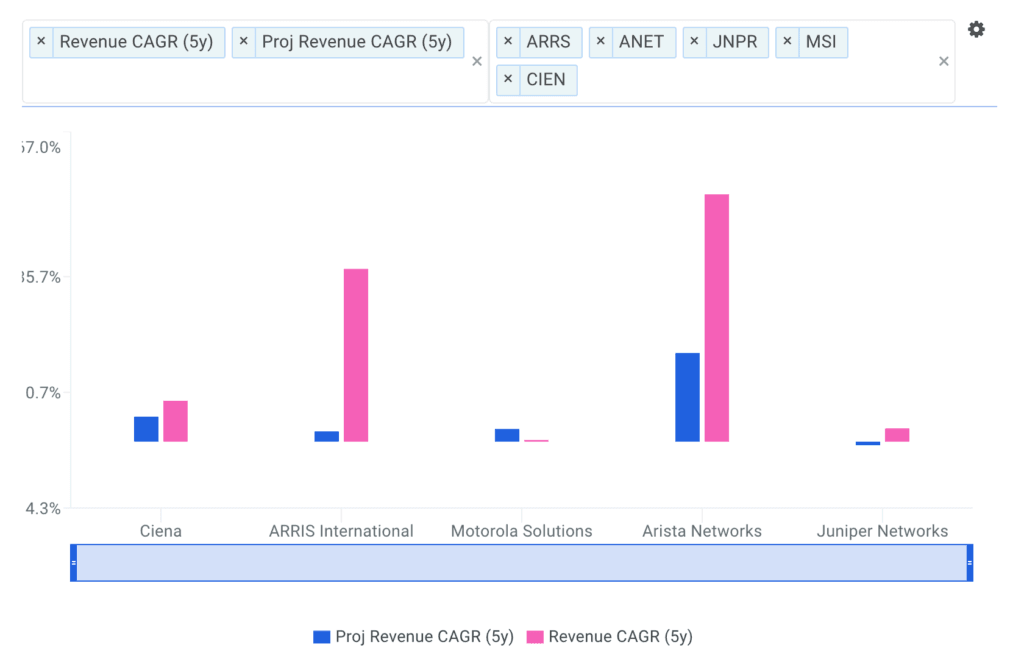
Task: Remove the ANET ticker tag
Action: point(601,42)
